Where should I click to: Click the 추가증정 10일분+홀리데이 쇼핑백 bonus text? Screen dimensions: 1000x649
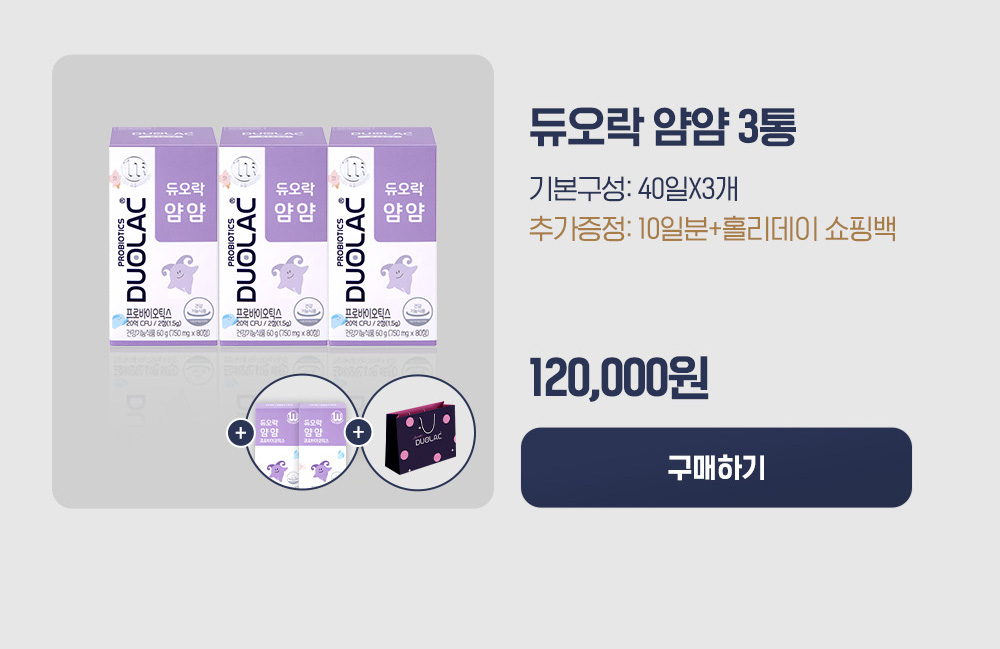point(712,228)
